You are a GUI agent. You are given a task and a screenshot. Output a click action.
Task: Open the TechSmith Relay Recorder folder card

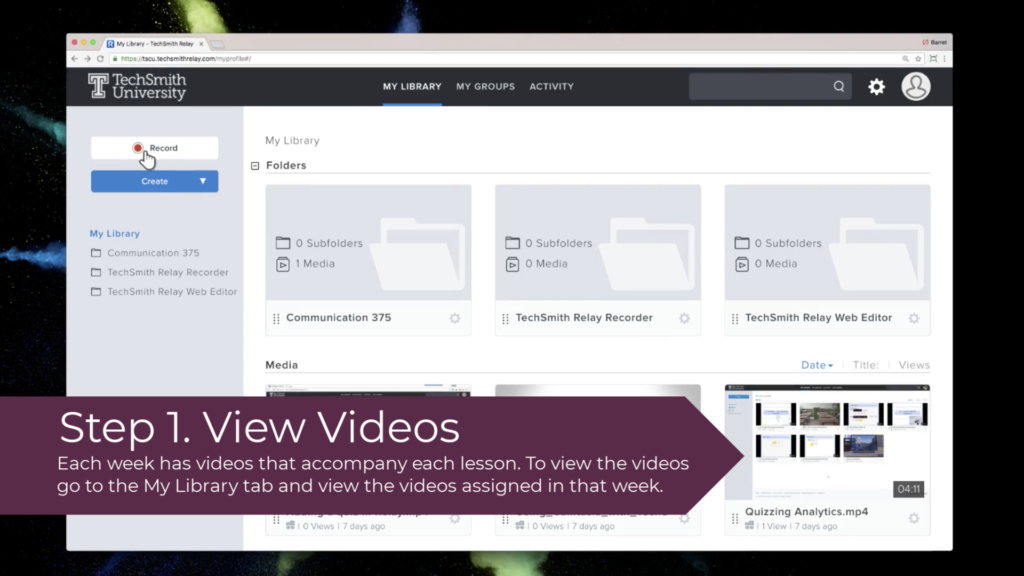598,260
